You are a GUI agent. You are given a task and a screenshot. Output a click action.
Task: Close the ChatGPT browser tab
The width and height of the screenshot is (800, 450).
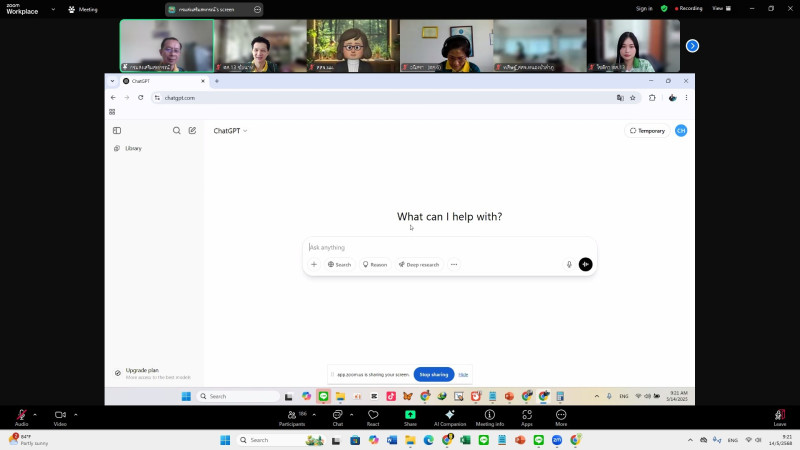pyautogui.click(x=203, y=81)
